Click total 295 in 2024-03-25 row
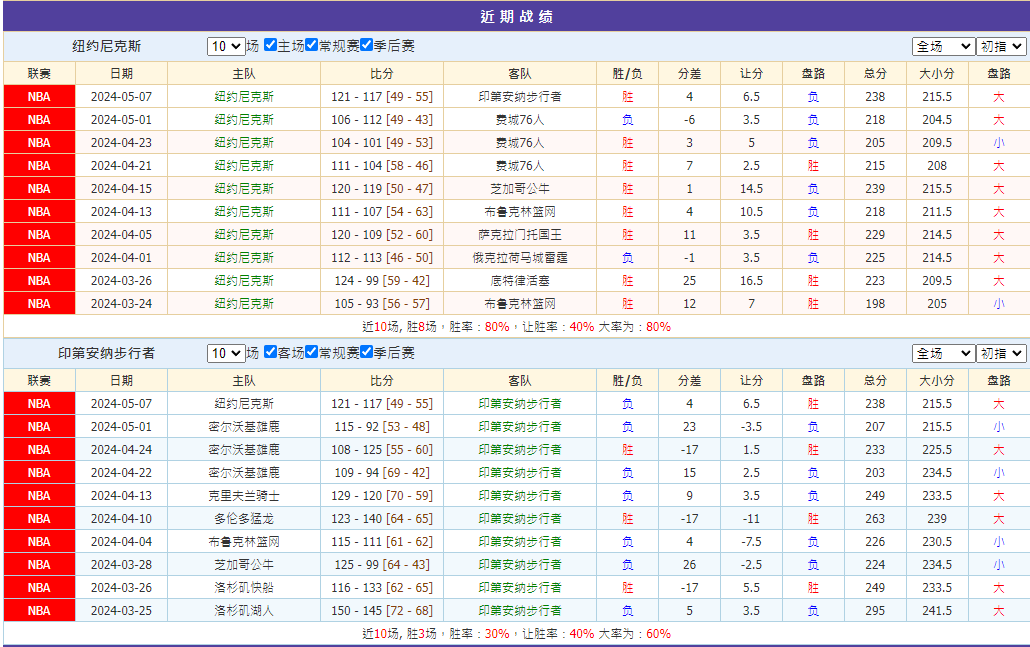 tap(875, 610)
